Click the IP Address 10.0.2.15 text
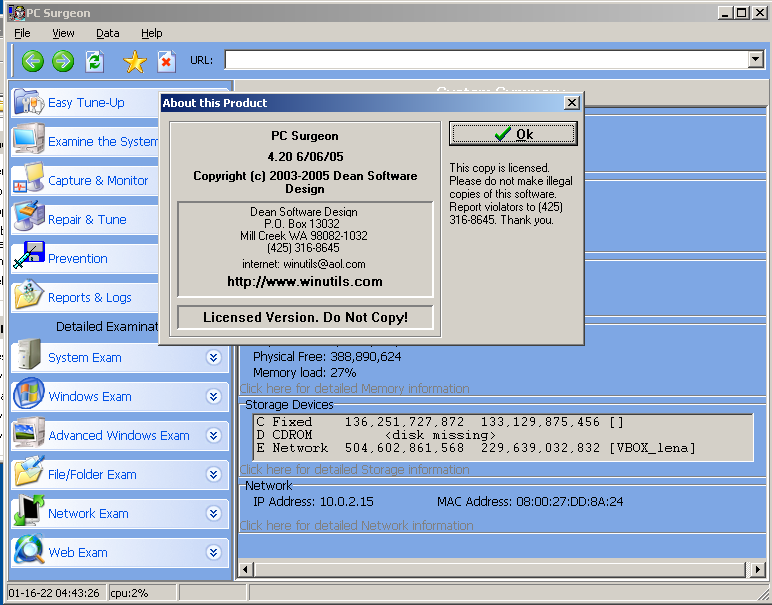 313,501
